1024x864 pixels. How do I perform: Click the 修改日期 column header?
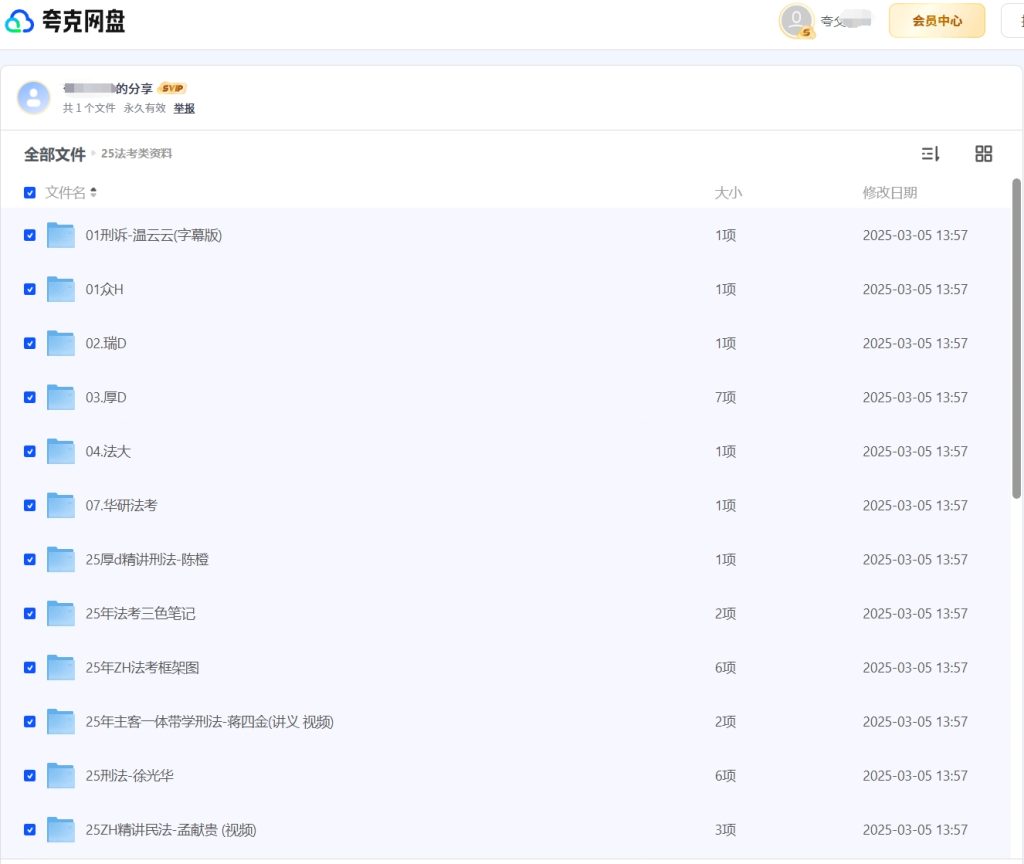pyautogui.click(x=889, y=193)
